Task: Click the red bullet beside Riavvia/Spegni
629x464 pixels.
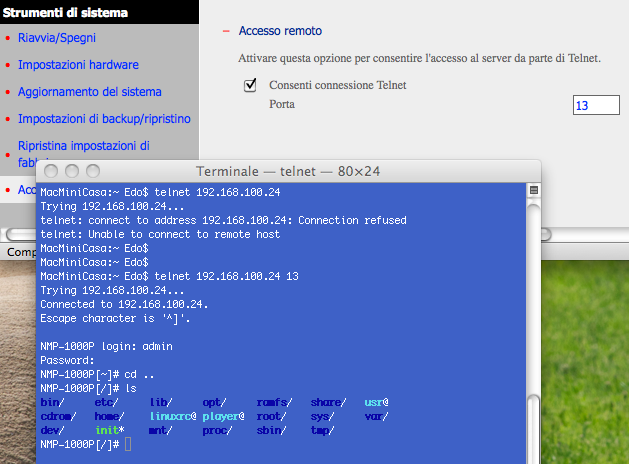Action: tap(8, 38)
